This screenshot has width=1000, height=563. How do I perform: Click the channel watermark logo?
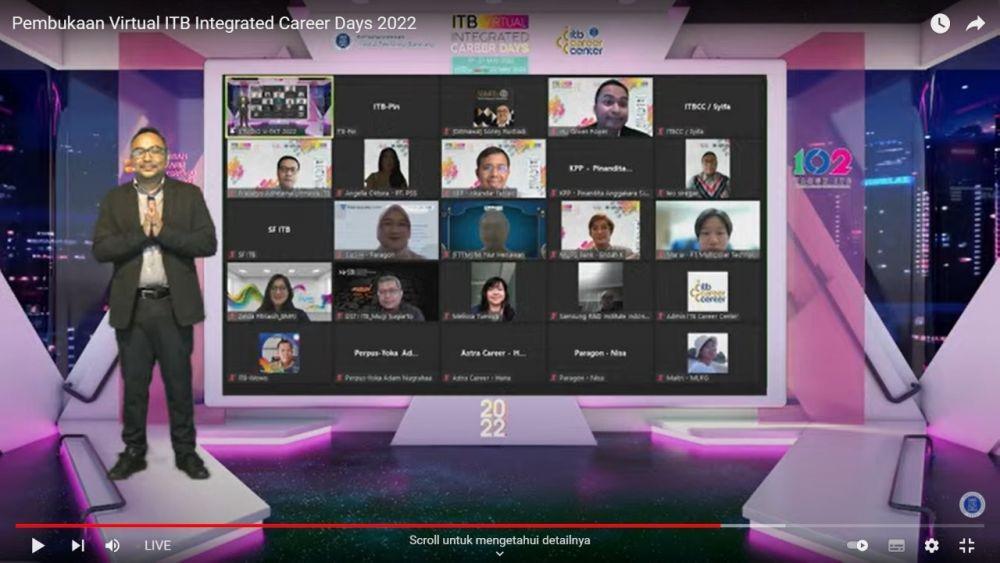coord(972,504)
